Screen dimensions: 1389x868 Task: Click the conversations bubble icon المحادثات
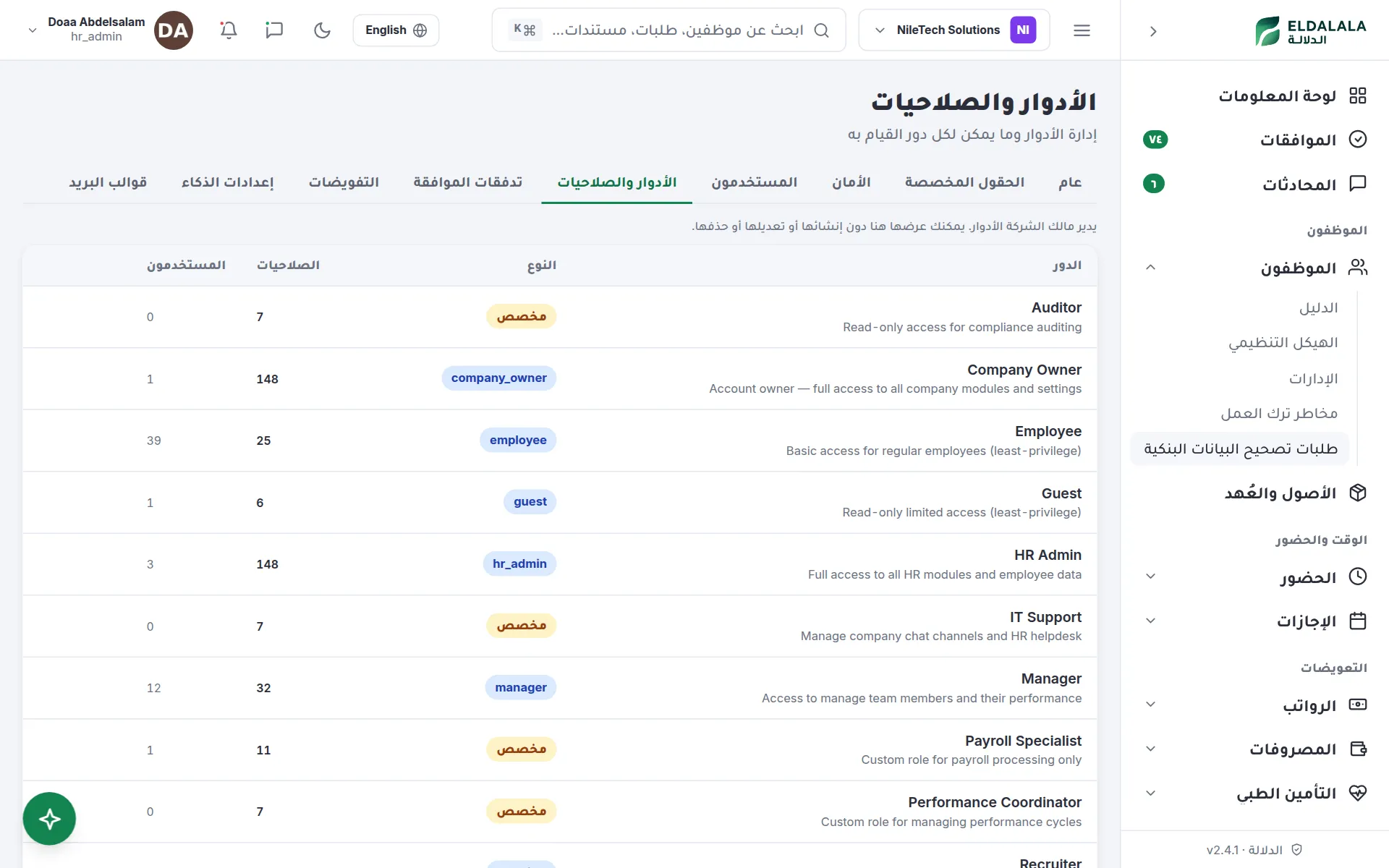1358,184
